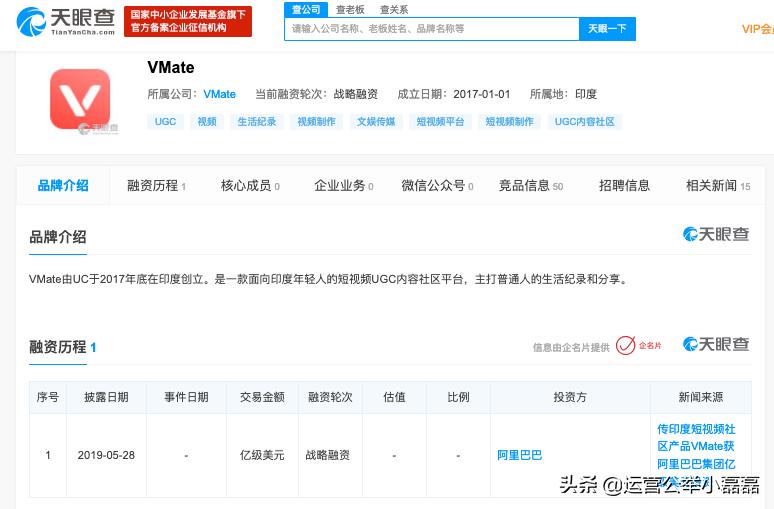The width and height of the screenshot is (774, 509).
Task: Click the 亿级美元 transaction amount cell
Action: [x=262, y=455]
